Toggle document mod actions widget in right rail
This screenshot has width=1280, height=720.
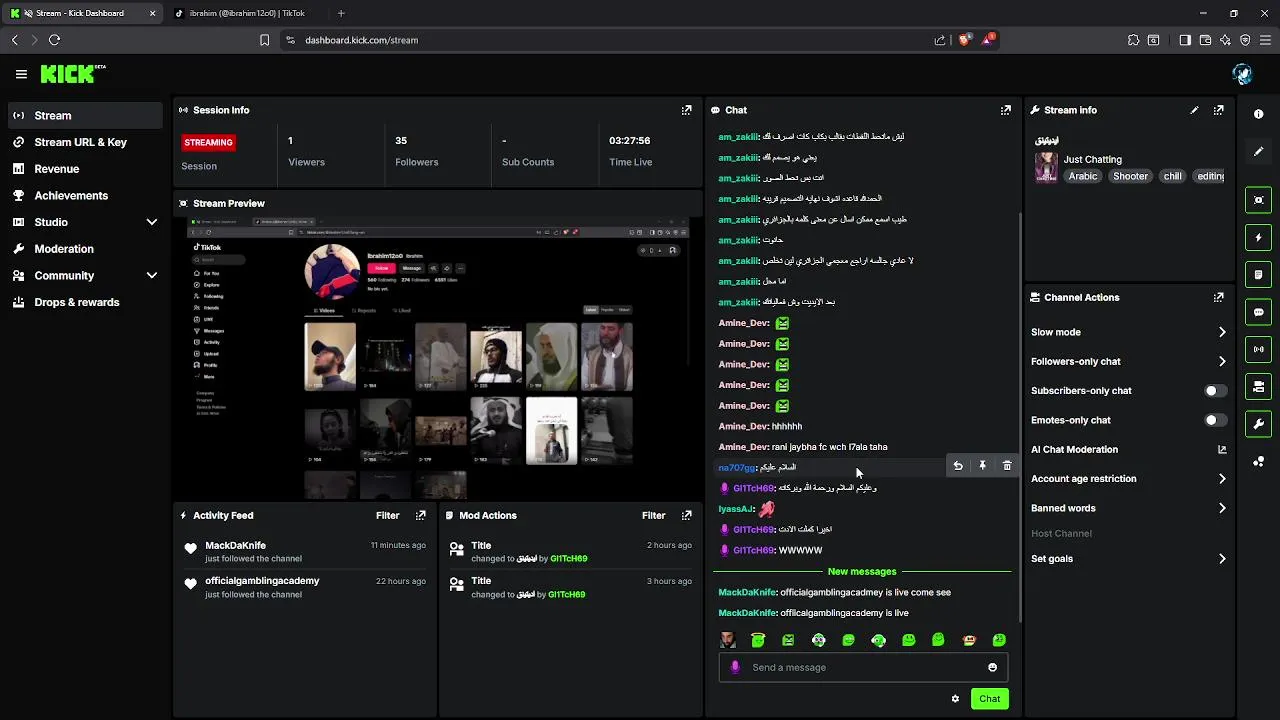click(1258, 274)
